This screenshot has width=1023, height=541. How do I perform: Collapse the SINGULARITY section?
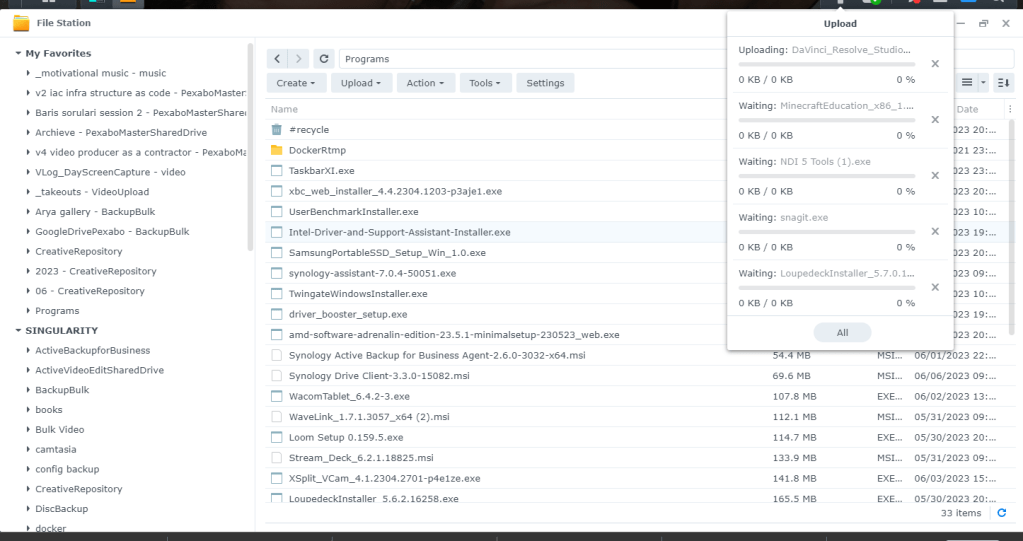18,331
